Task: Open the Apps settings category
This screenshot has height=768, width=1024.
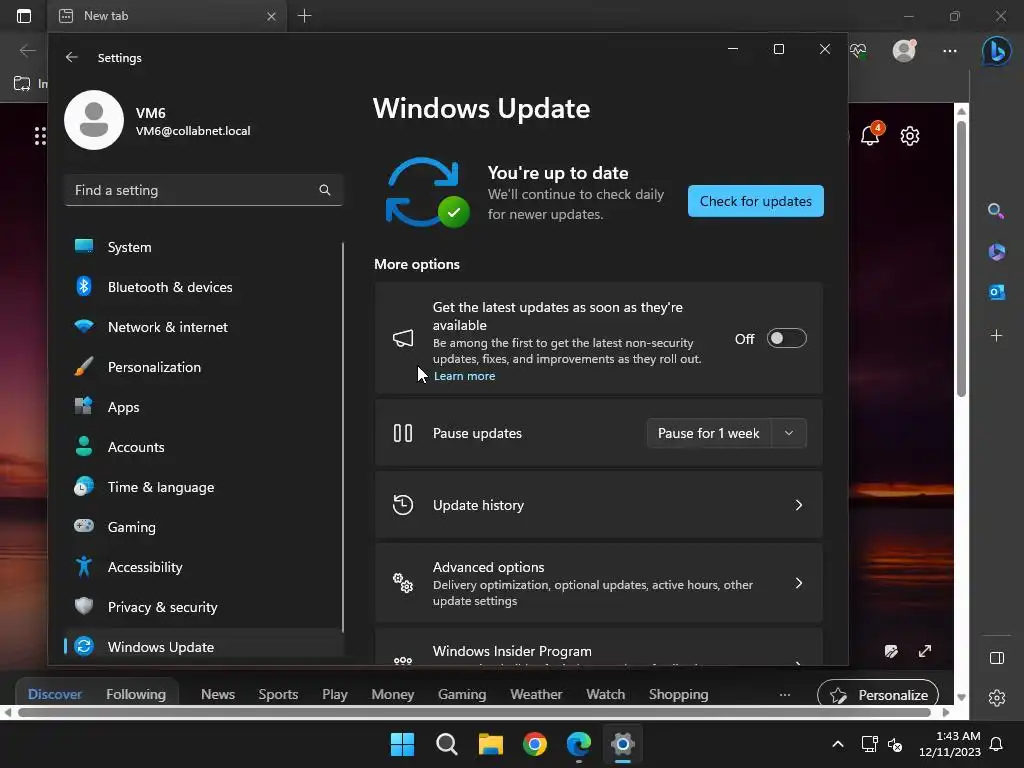Action: (203, 407)
